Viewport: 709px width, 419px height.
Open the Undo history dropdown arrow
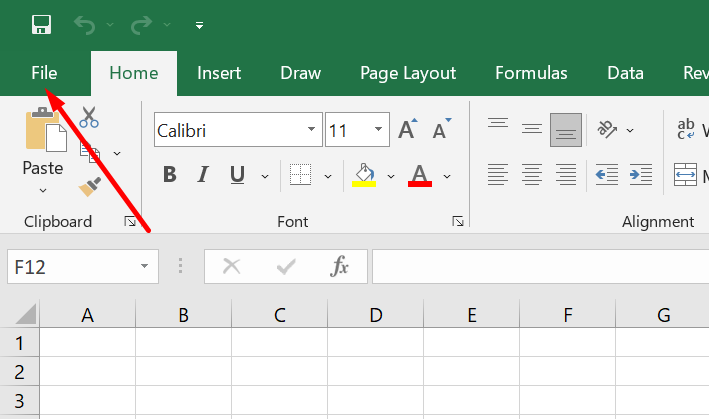(x=110, y=25)
